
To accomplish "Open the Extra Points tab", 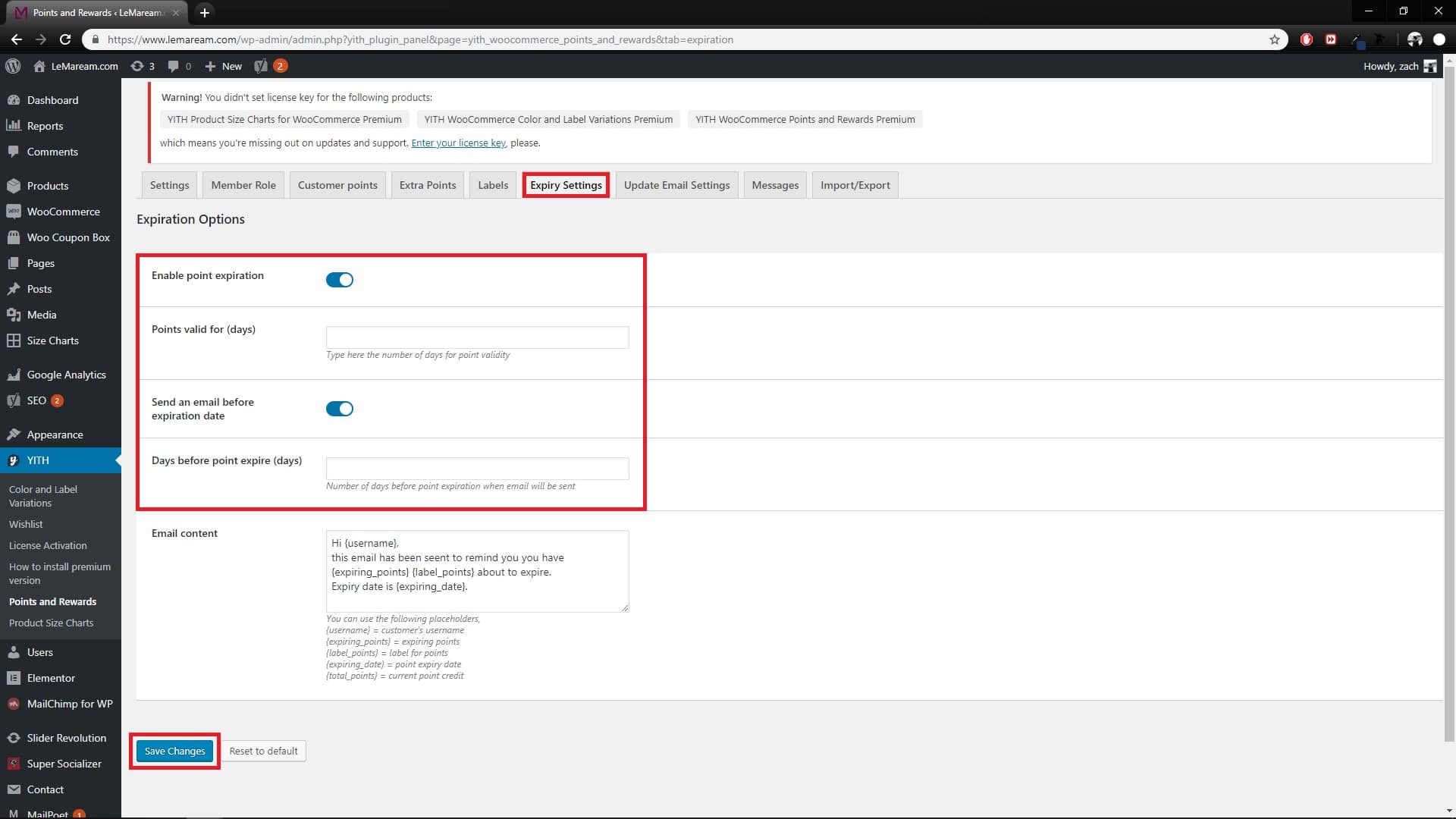I will (428, 185).
